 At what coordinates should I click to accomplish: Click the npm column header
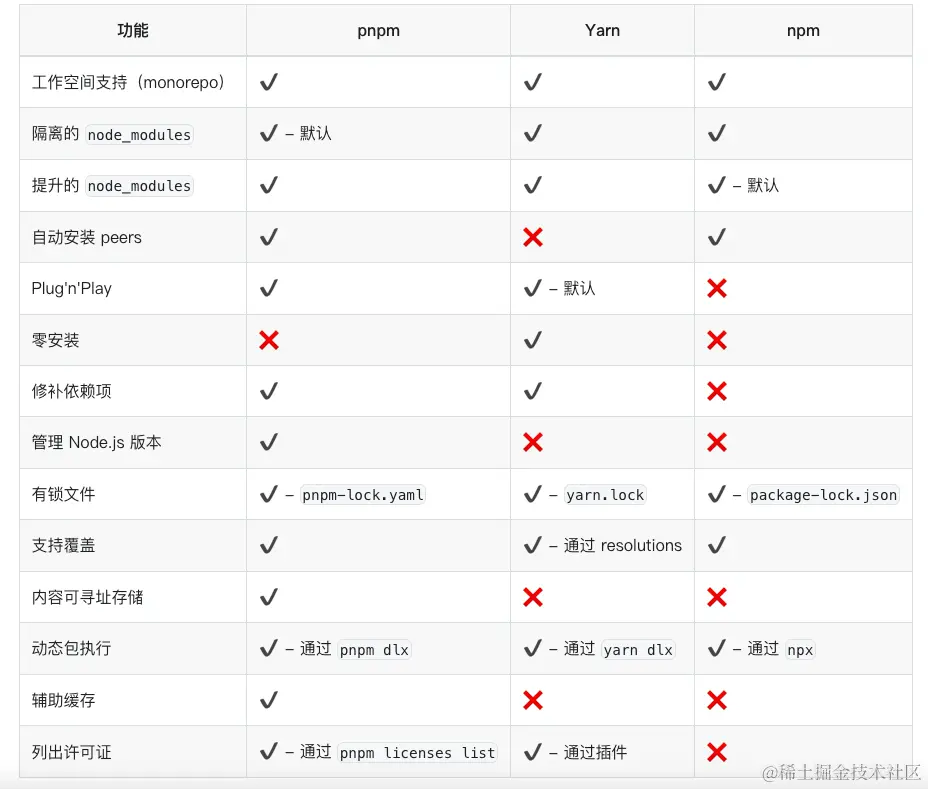[x=803, y=30]
